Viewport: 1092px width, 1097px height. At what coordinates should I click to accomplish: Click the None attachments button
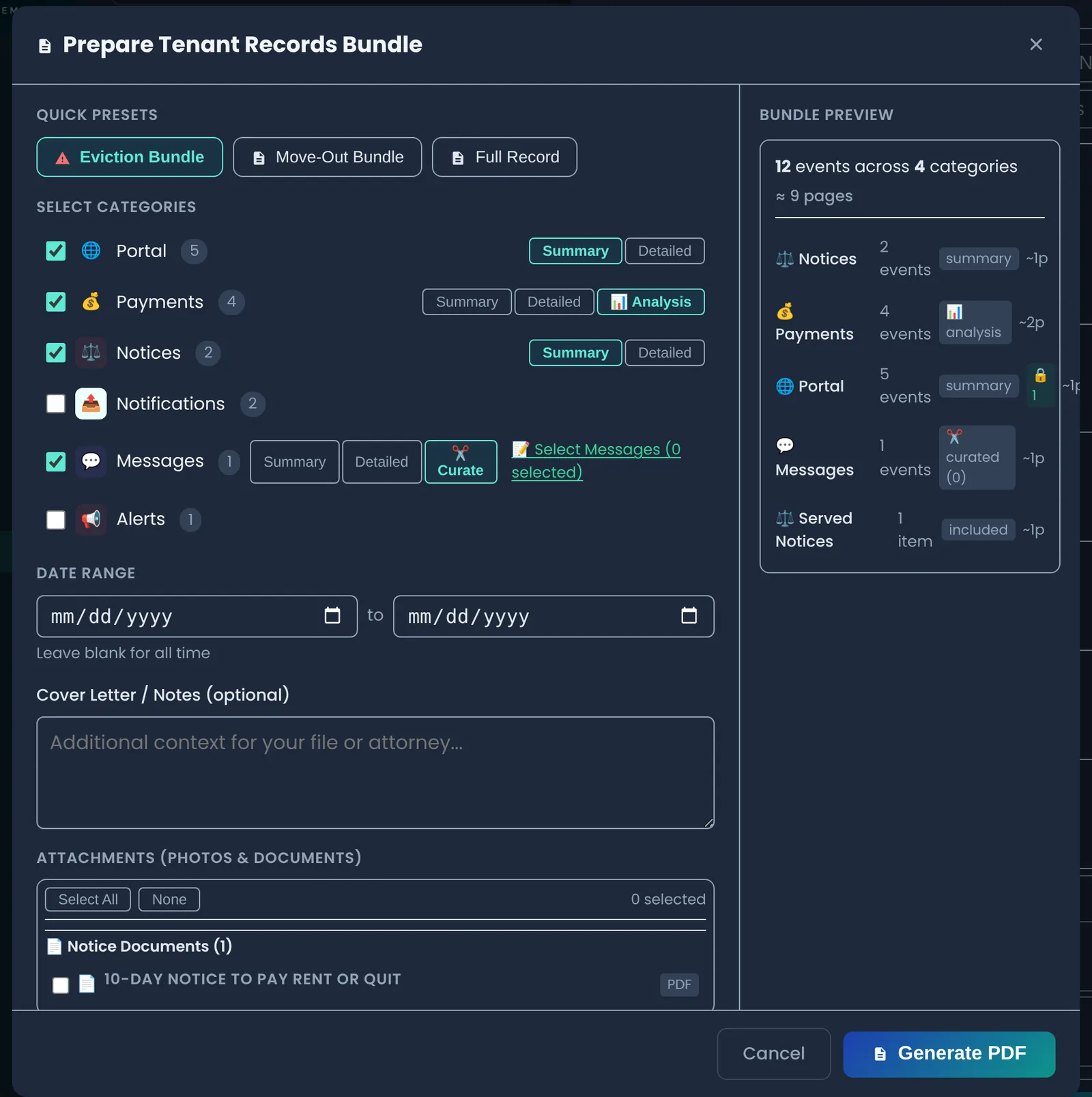coord(169,899)
